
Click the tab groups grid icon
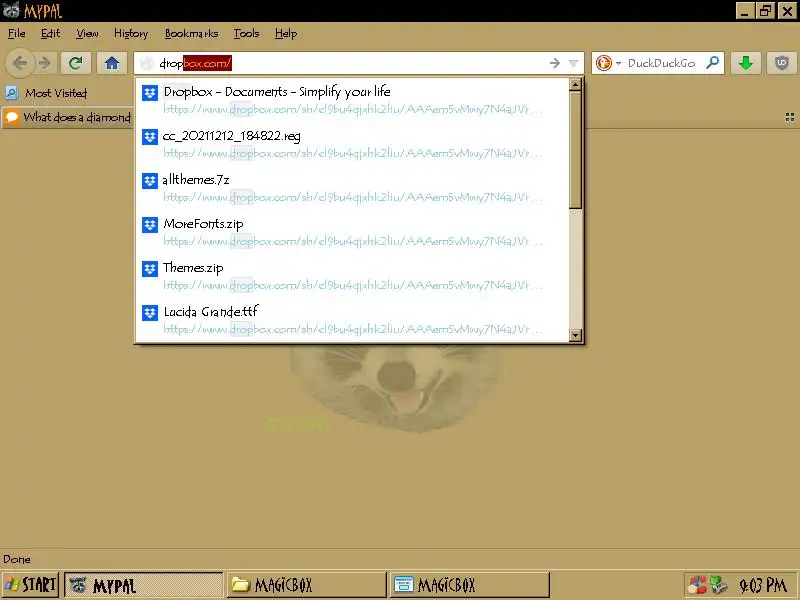tap(790, 117)
